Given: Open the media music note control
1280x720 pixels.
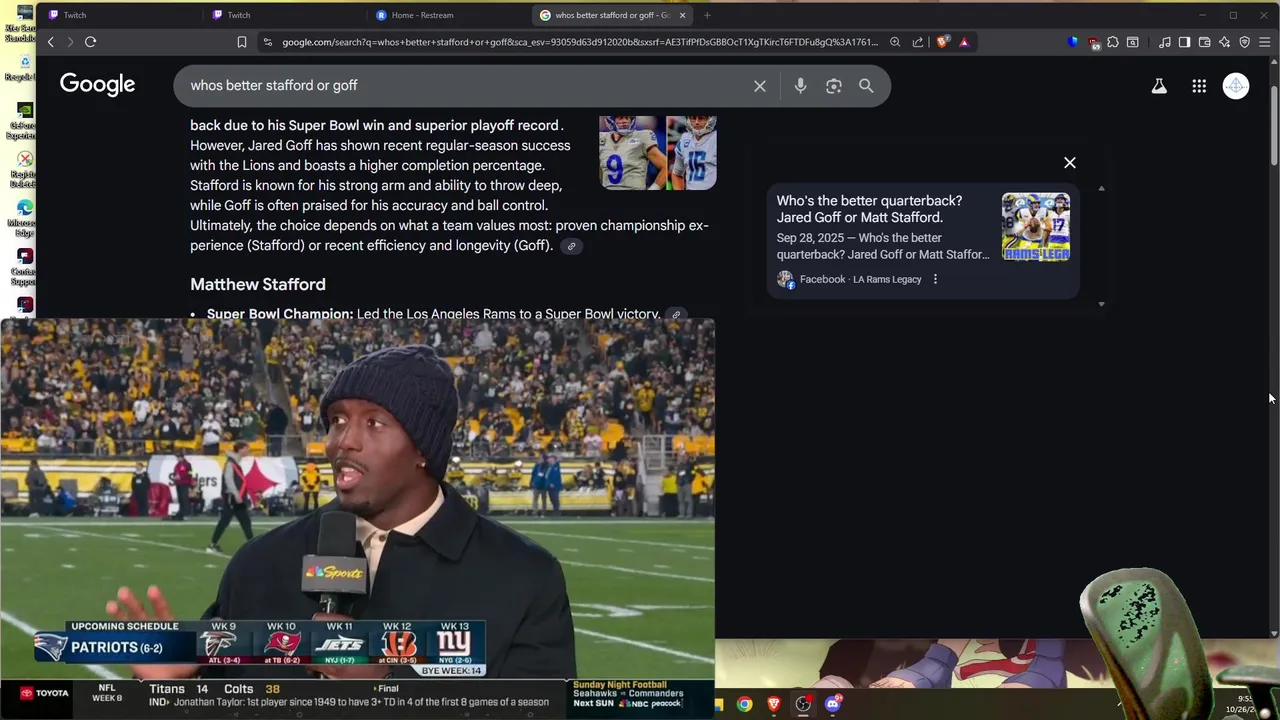Looking at the screenshot, I should (1165, 42).
